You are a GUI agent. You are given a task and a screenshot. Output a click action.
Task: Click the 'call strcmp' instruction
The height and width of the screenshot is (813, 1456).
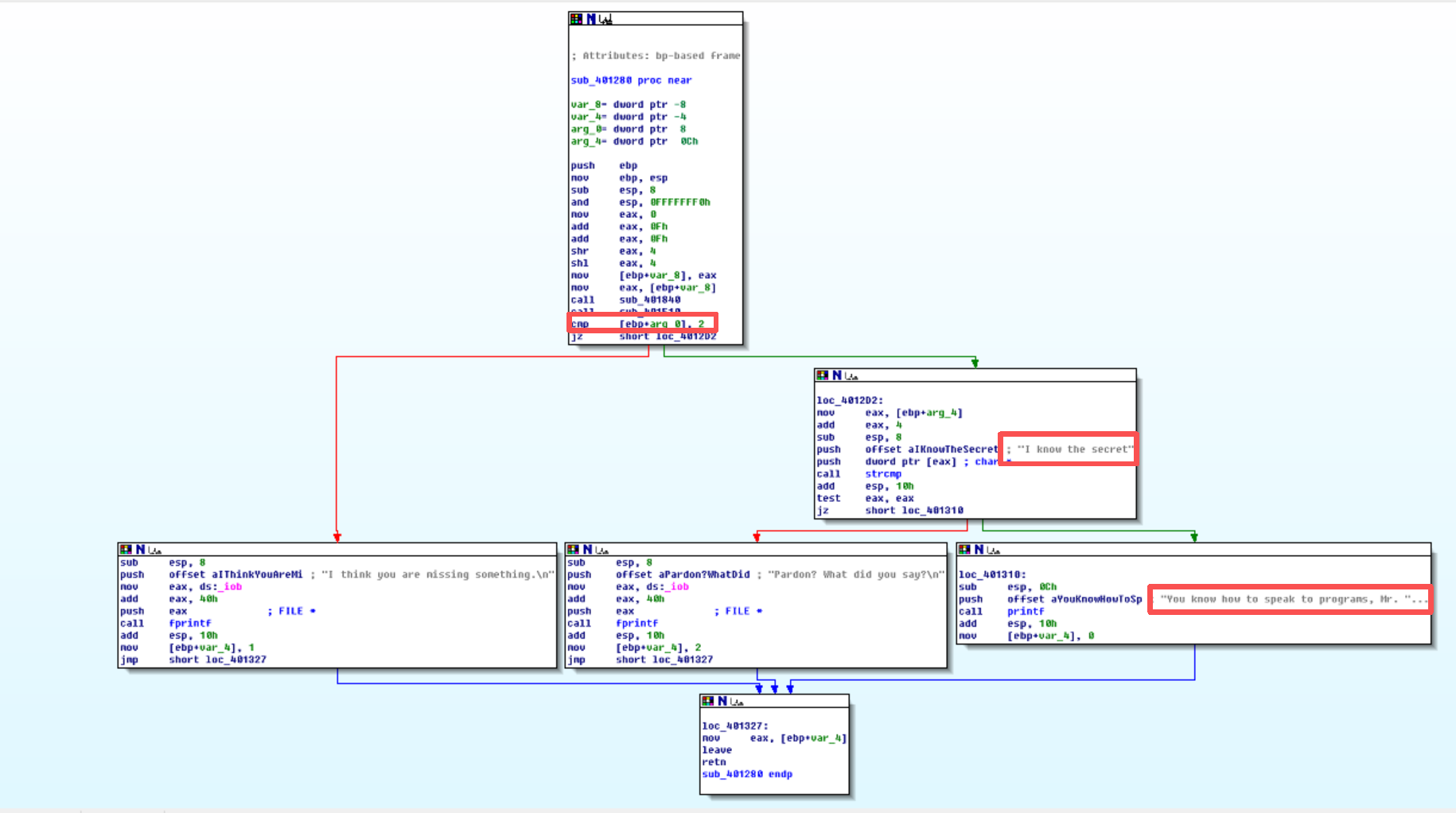click(x=859, y=474)
